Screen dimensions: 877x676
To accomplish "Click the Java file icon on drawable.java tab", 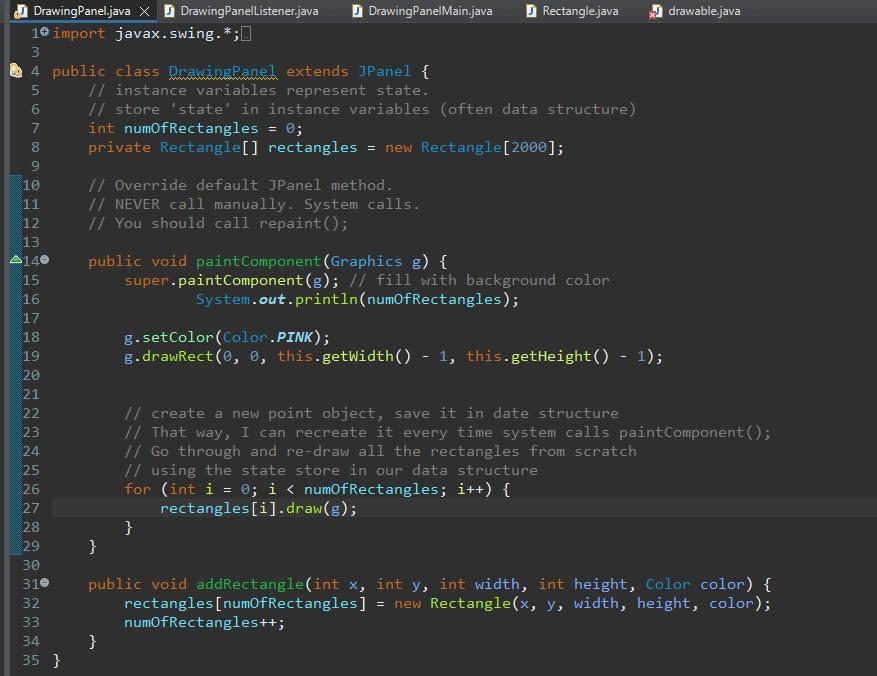I will point(654,11).
